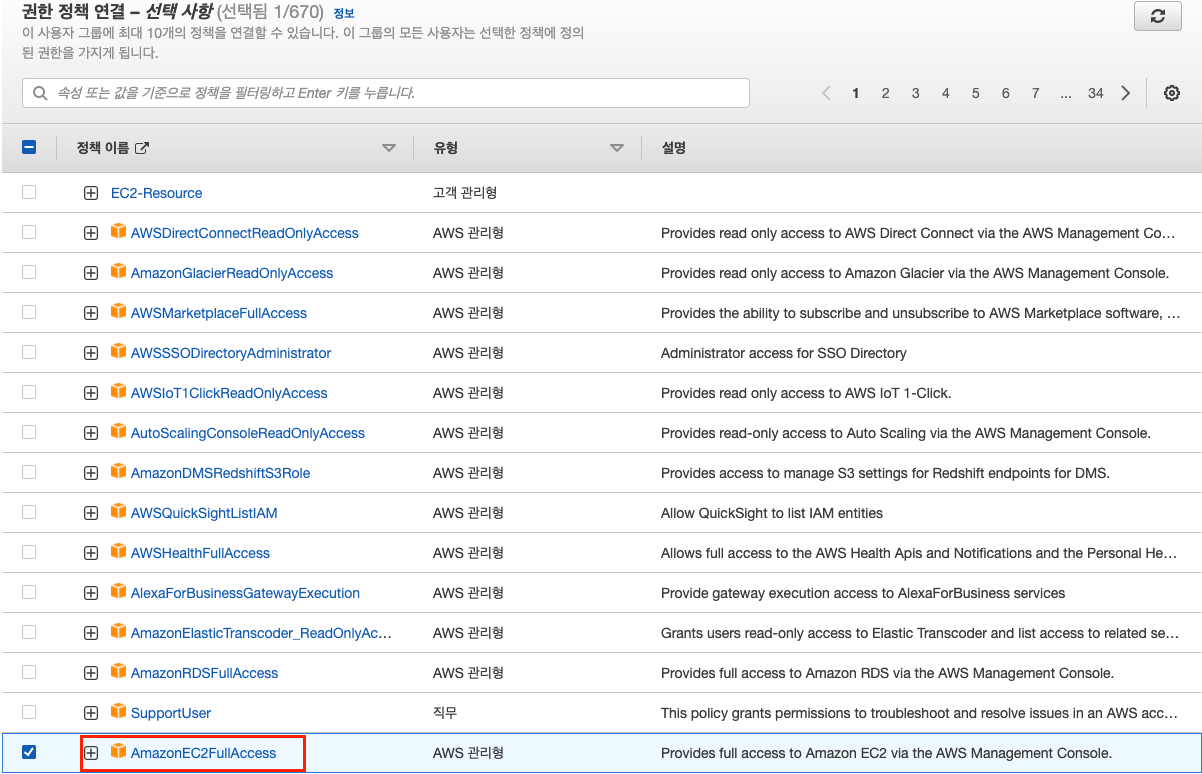Uncheck the AmazonEC2FullAccess checkbox
The width and height of the screenshot is (1202, 774).
click(x=29, y=752)
